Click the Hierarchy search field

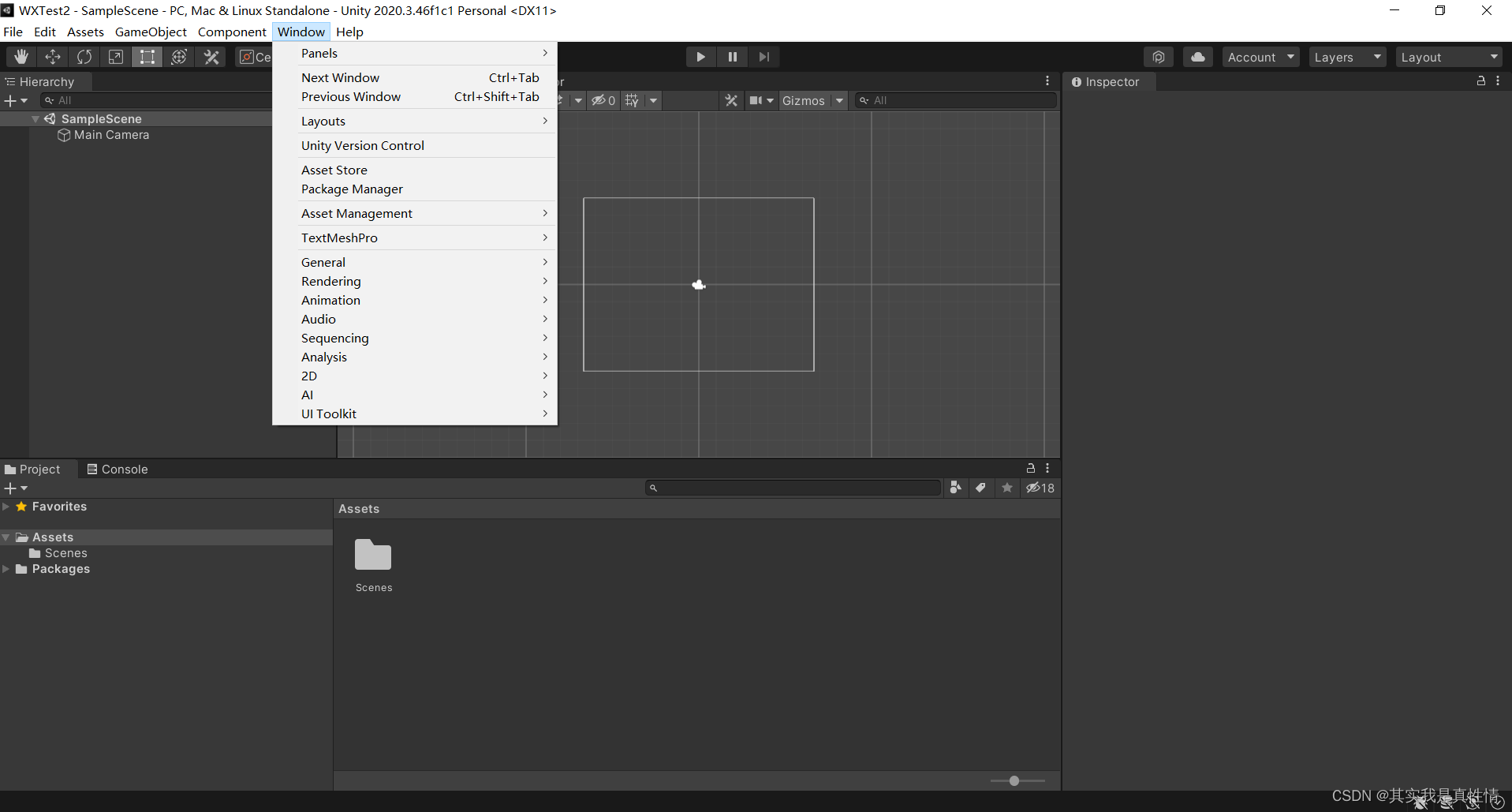click(156, 100)
